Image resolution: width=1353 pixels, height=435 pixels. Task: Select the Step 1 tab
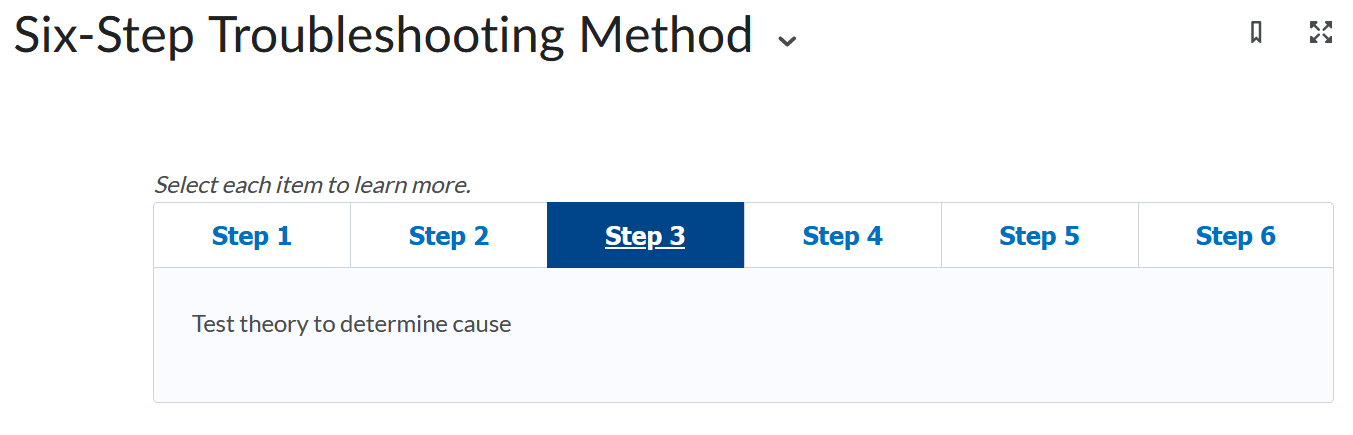251,236
